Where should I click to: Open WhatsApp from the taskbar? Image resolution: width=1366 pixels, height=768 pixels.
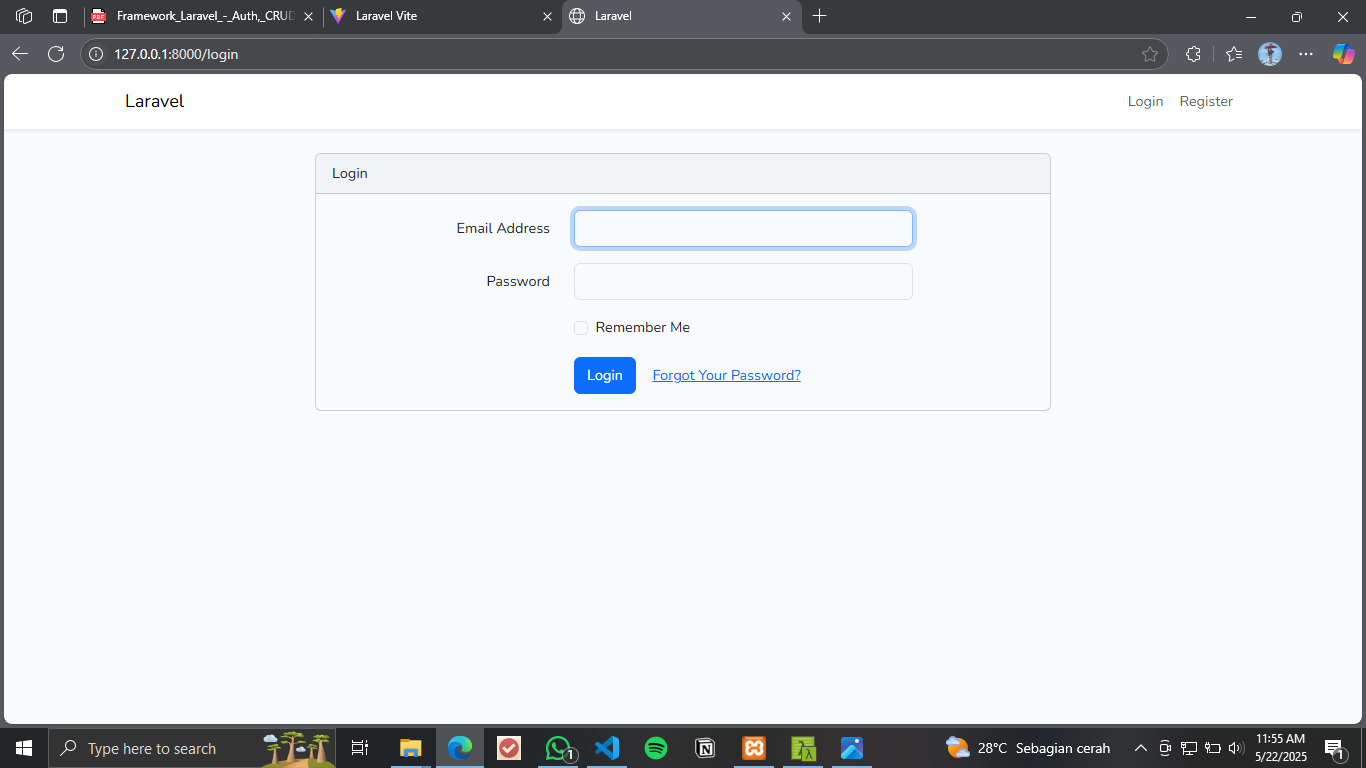tap(558, 747)
